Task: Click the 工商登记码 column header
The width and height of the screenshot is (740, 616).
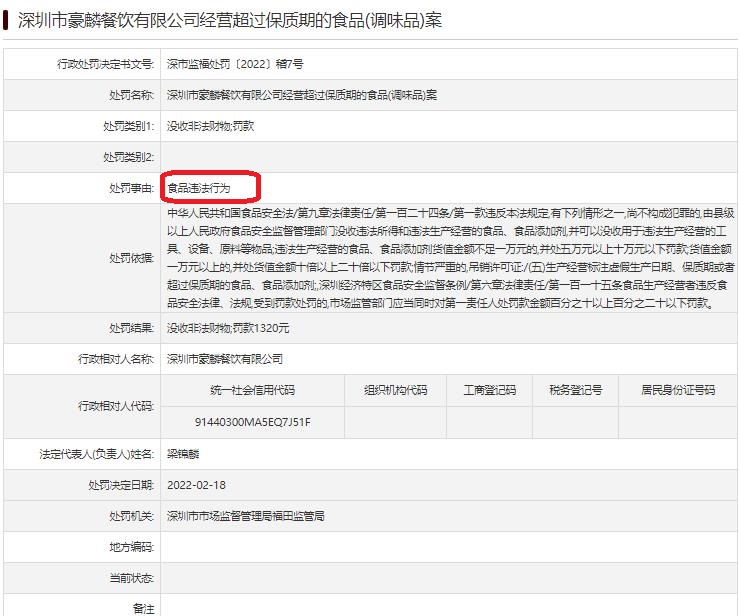Action: (x=489, y=390)
